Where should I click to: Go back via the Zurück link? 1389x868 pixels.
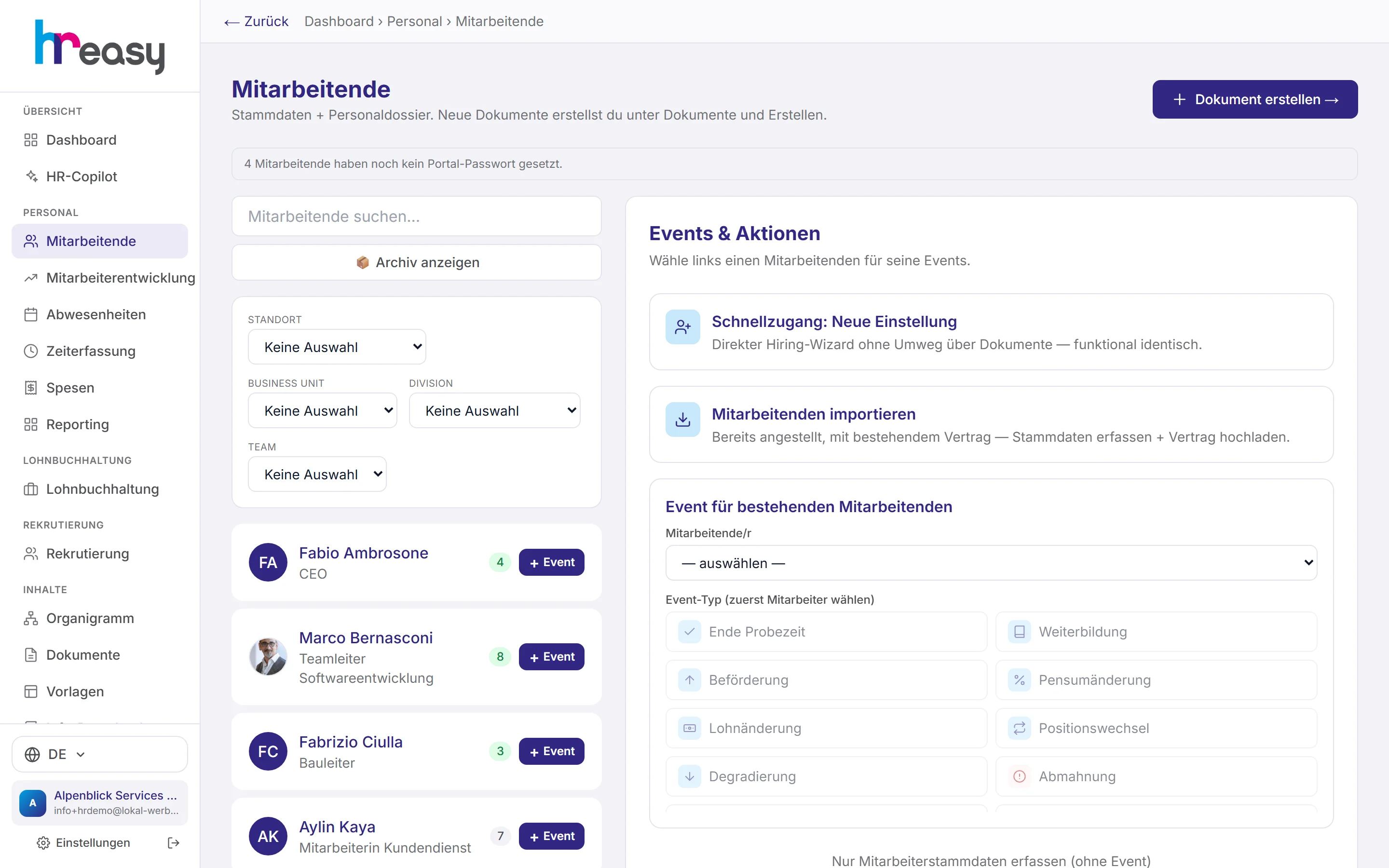256,21
